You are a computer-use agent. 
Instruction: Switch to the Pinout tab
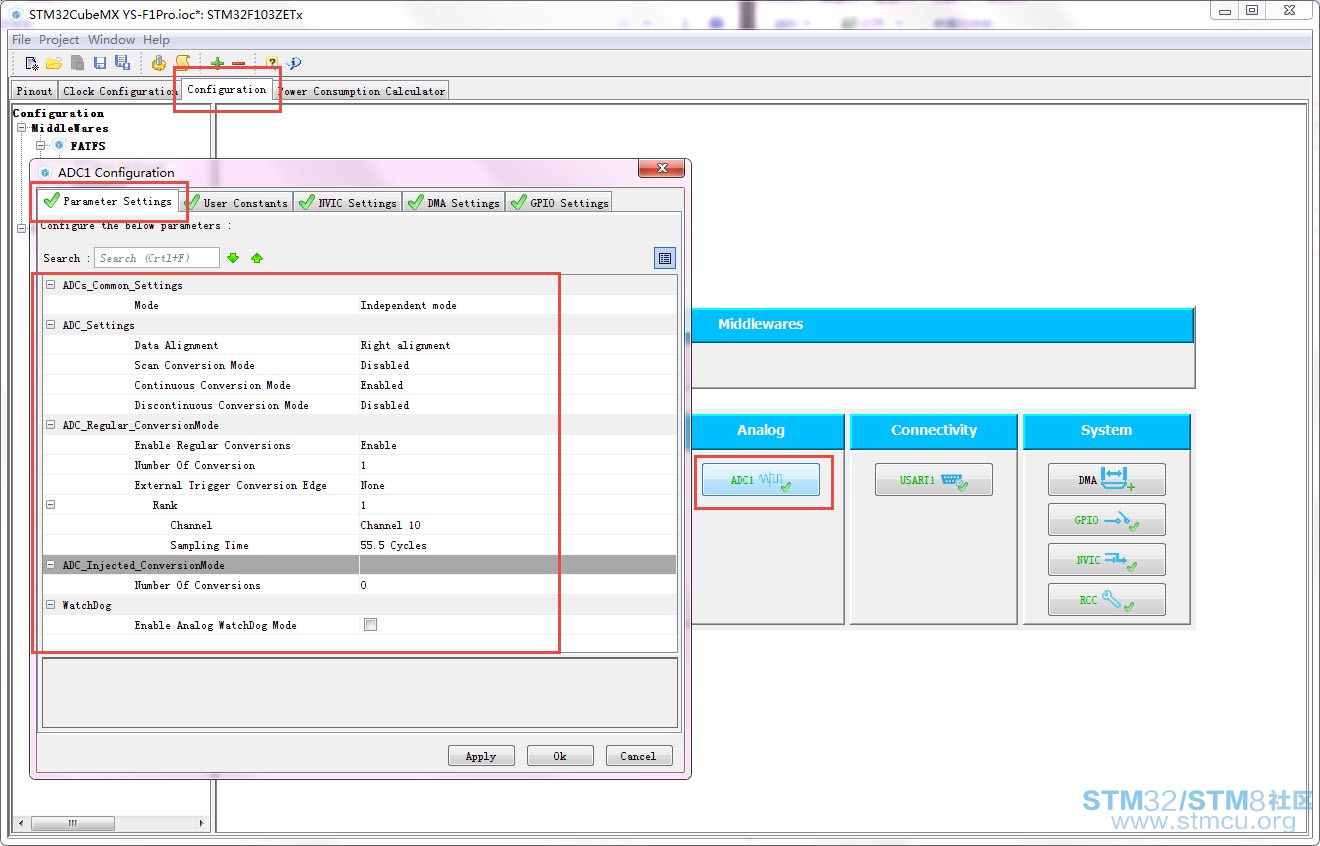pyautogui.click(x=34, y=90)
